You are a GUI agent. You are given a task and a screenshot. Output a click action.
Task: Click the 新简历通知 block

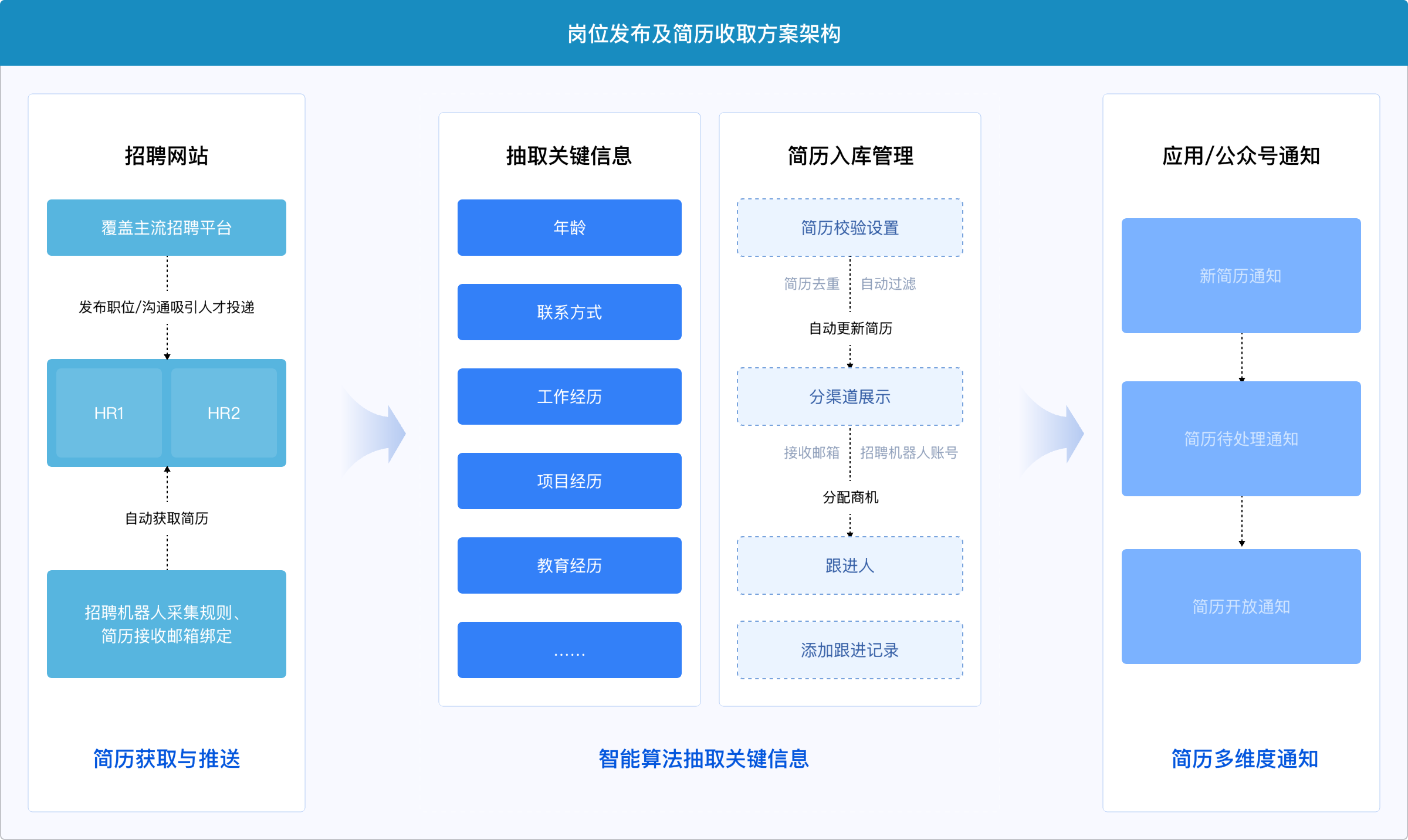click(1241, 276)
